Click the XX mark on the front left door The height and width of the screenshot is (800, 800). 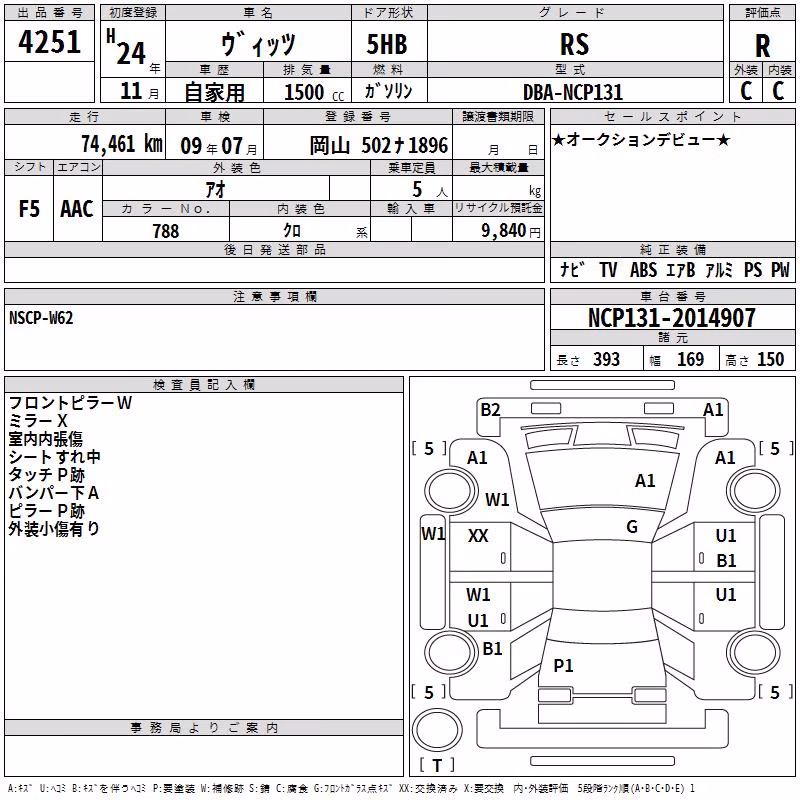(478, 536)
